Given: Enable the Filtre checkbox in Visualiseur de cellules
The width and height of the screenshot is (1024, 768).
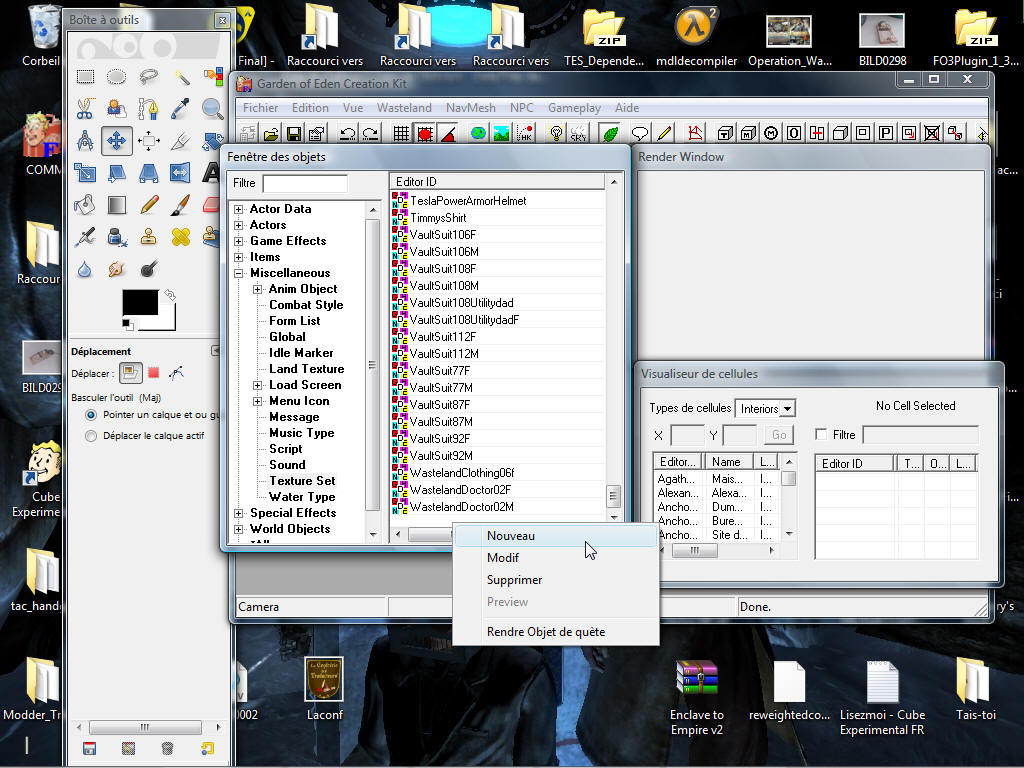Looking at the screenshot, I should click(821, 434).
